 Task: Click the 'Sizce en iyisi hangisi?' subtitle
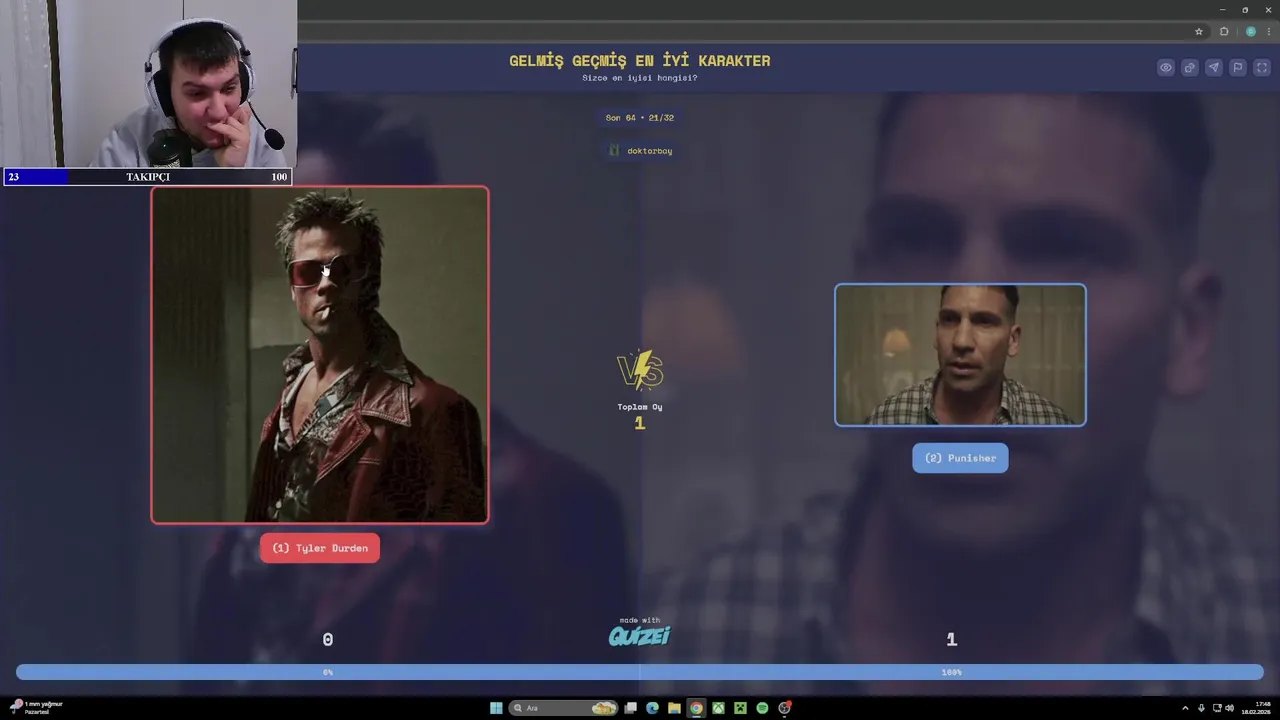(640, 78)
